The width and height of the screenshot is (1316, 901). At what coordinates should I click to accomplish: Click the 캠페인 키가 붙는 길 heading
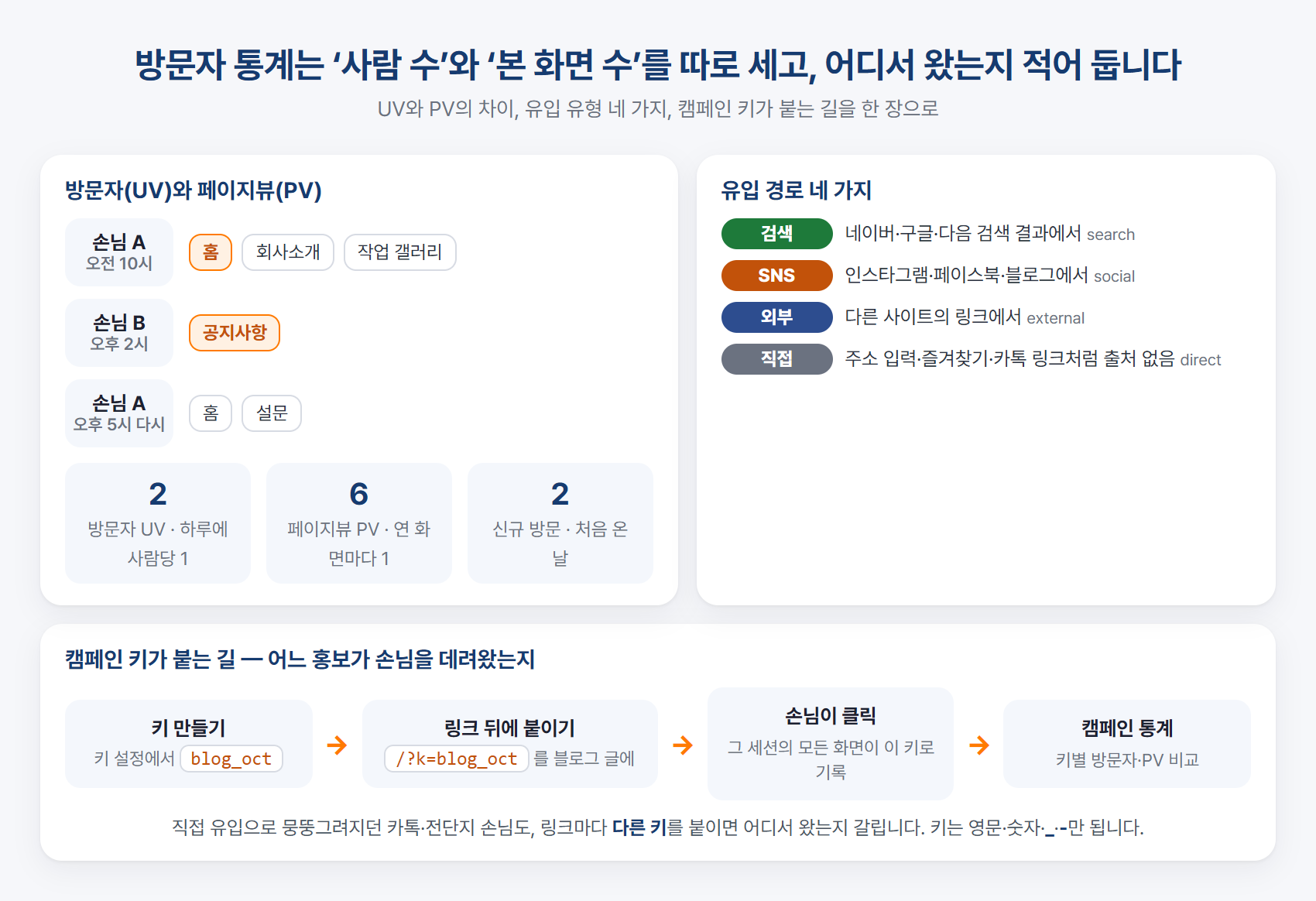(x=300, y=659)
